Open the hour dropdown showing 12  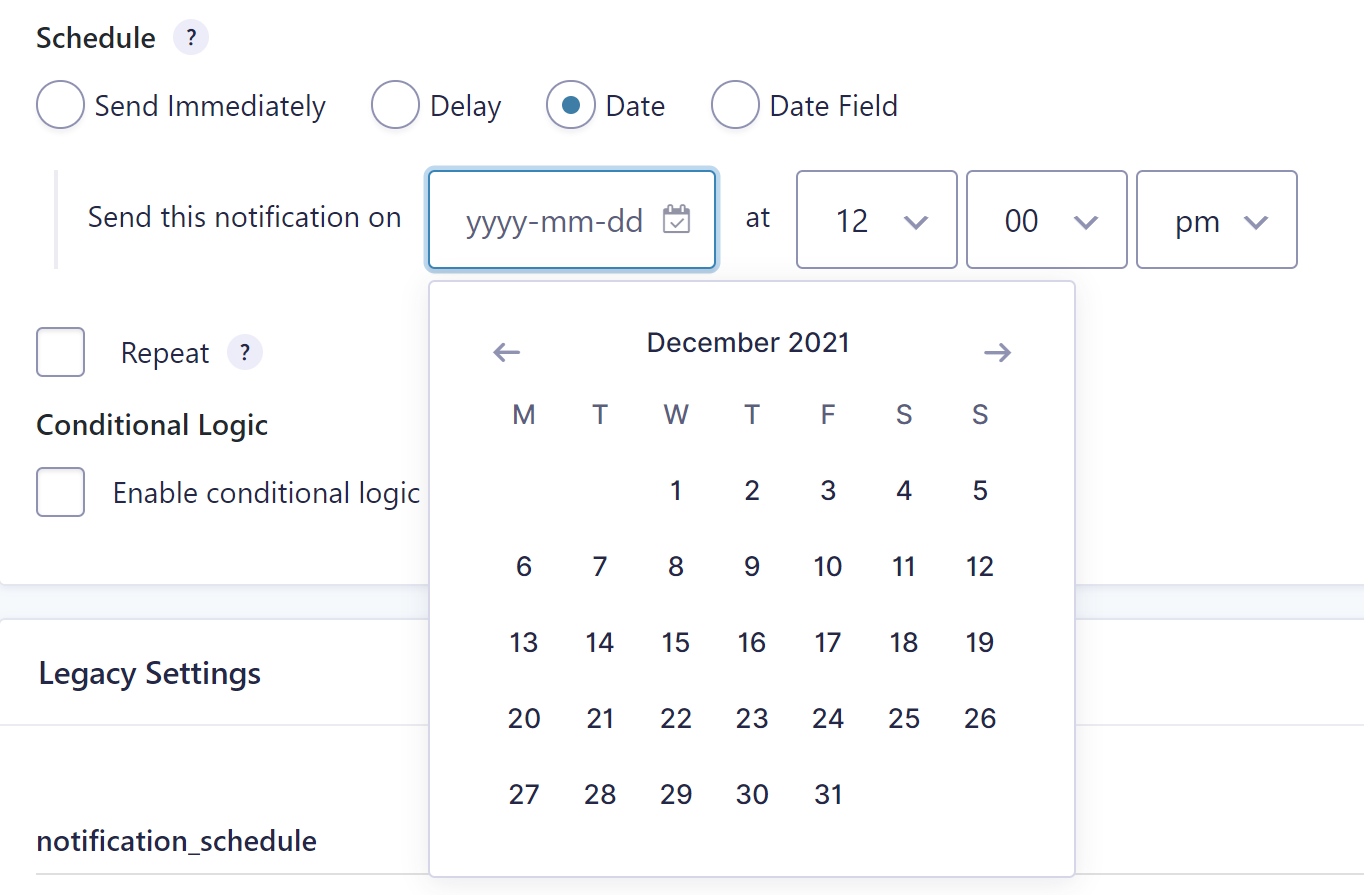point(876,220)
